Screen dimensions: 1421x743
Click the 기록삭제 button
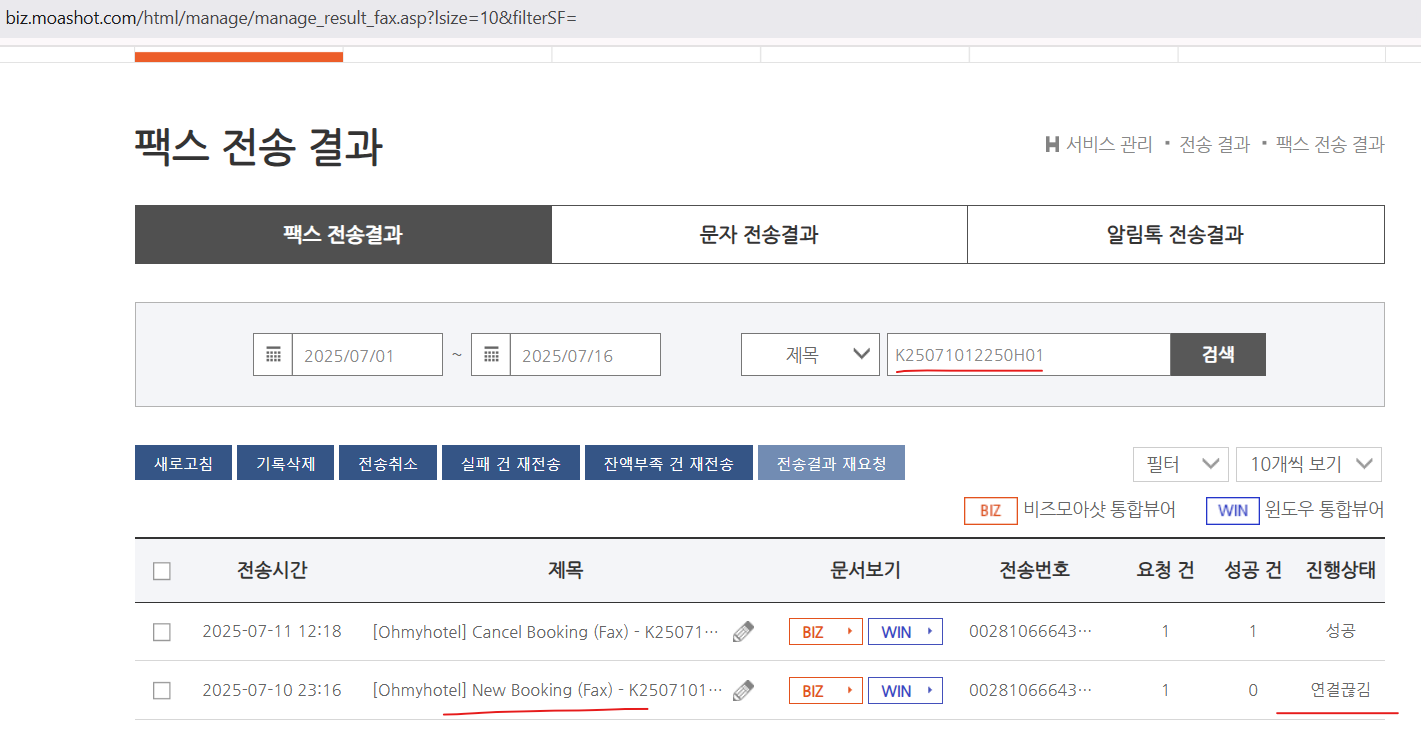tap(286, 464)
